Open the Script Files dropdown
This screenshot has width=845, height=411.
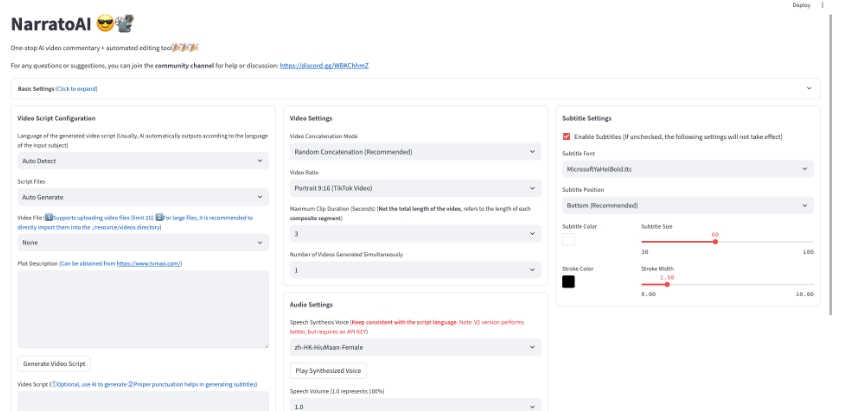[143, 197]
